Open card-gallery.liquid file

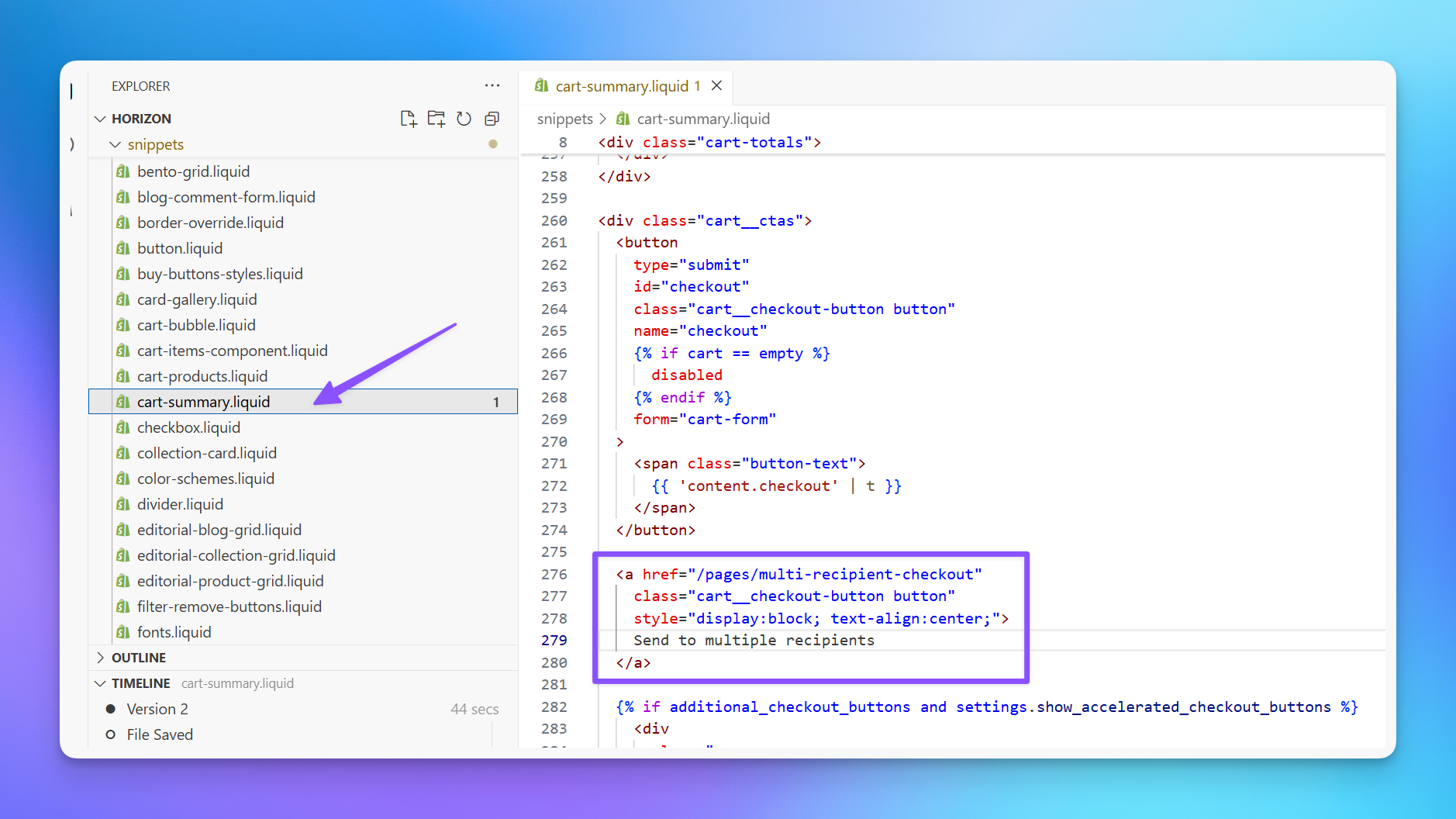(197, 299)
